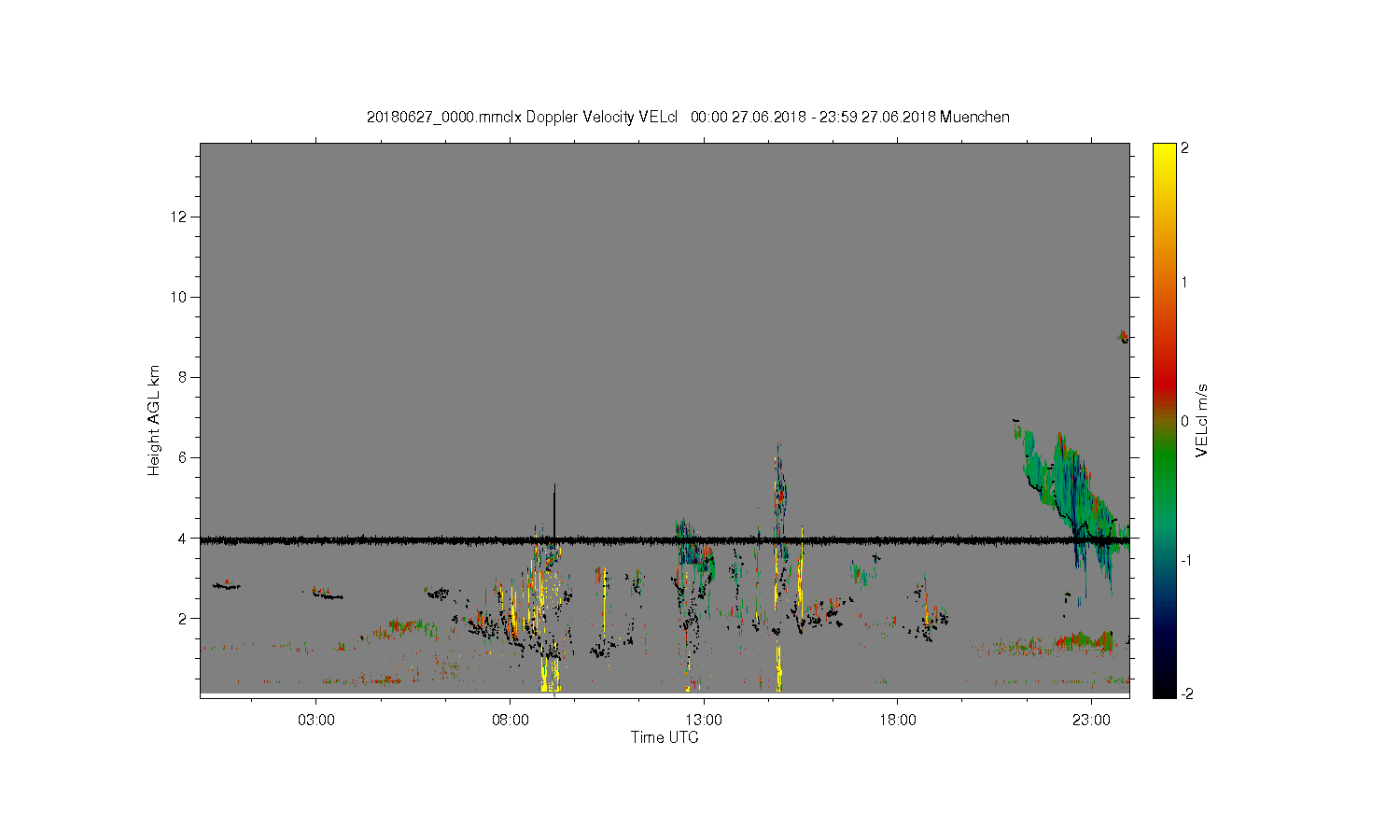Click the colorbar '-1' tick label
Viewport: 1400px width, 840px height.
tap(1185, 560)
